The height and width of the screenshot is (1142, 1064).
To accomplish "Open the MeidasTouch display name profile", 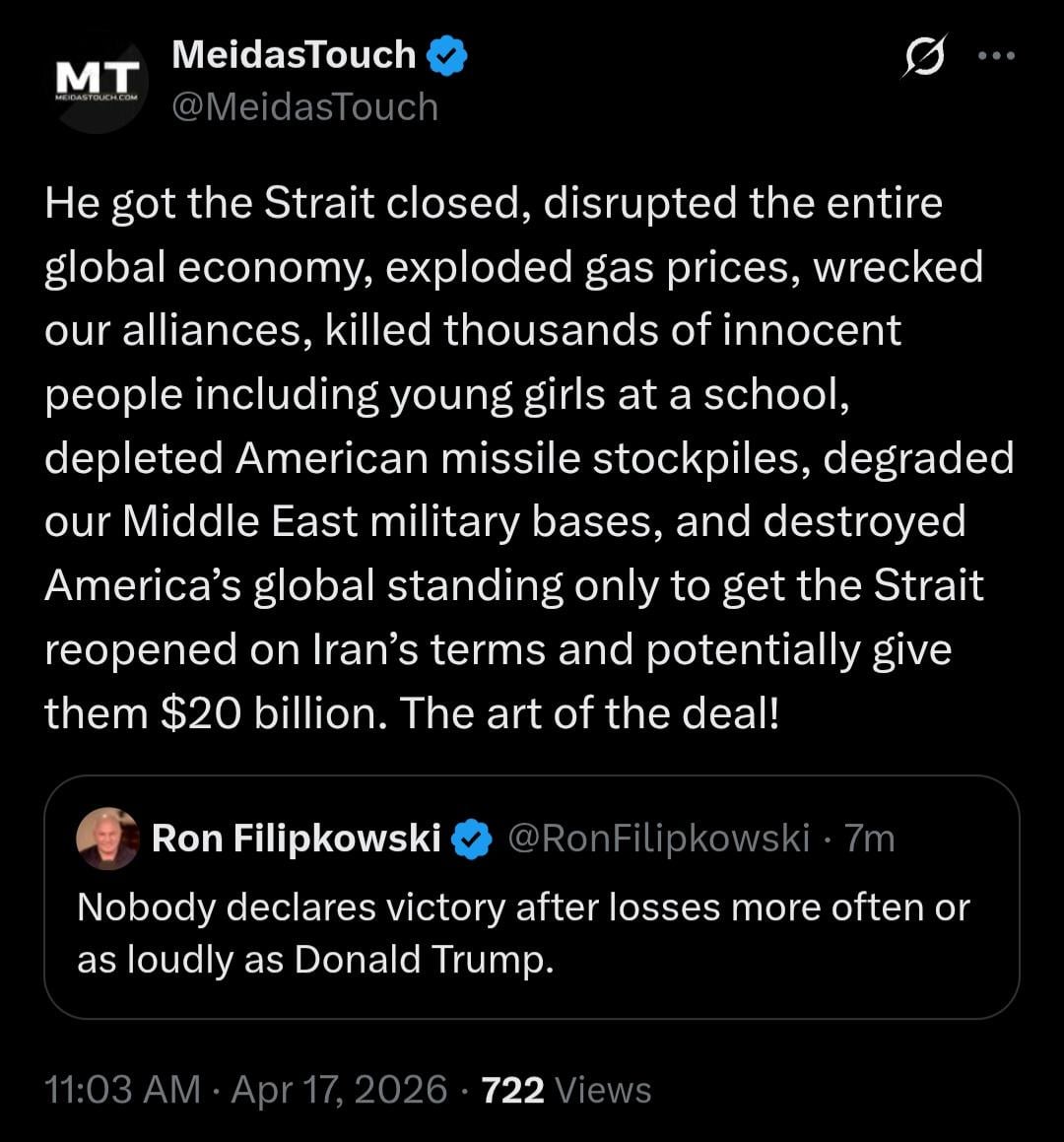I will tap(294, 55).
